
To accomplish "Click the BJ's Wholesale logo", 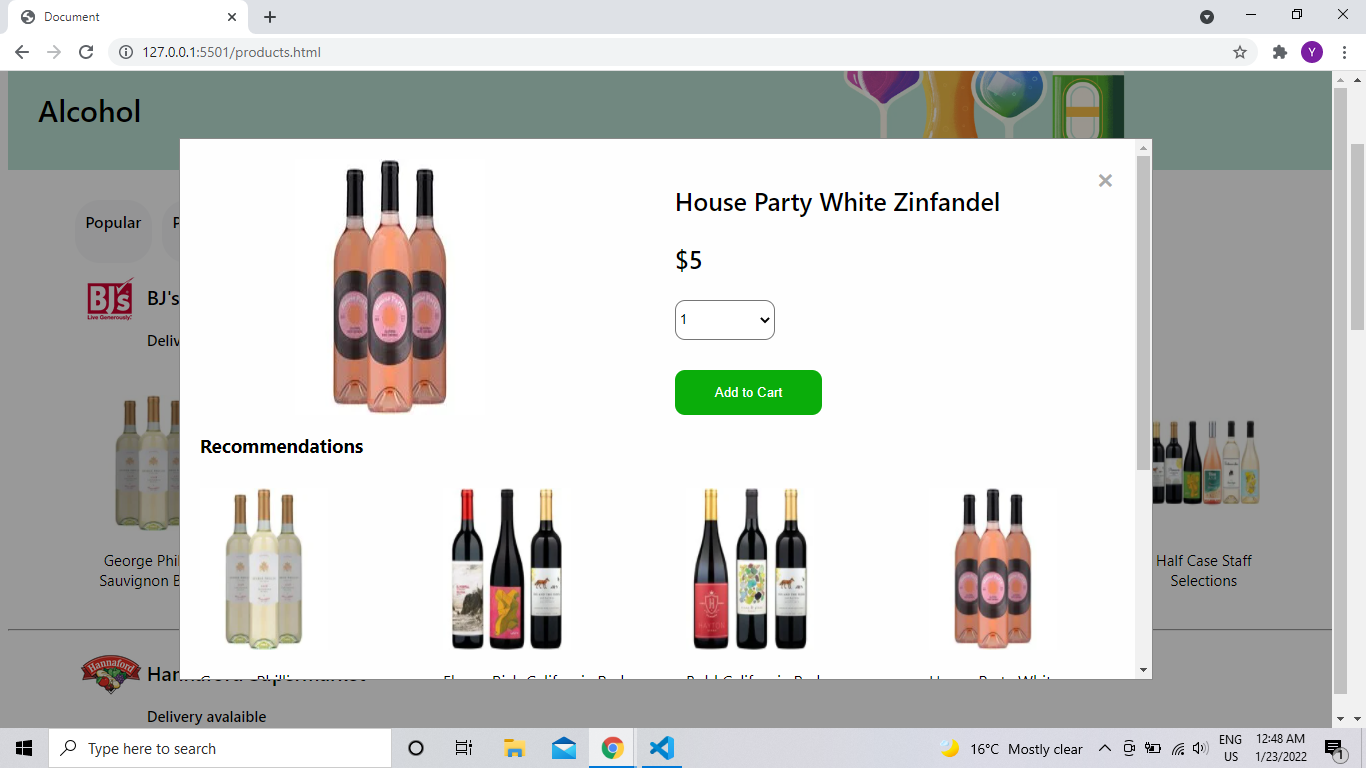I will click(x=110, y=298).
